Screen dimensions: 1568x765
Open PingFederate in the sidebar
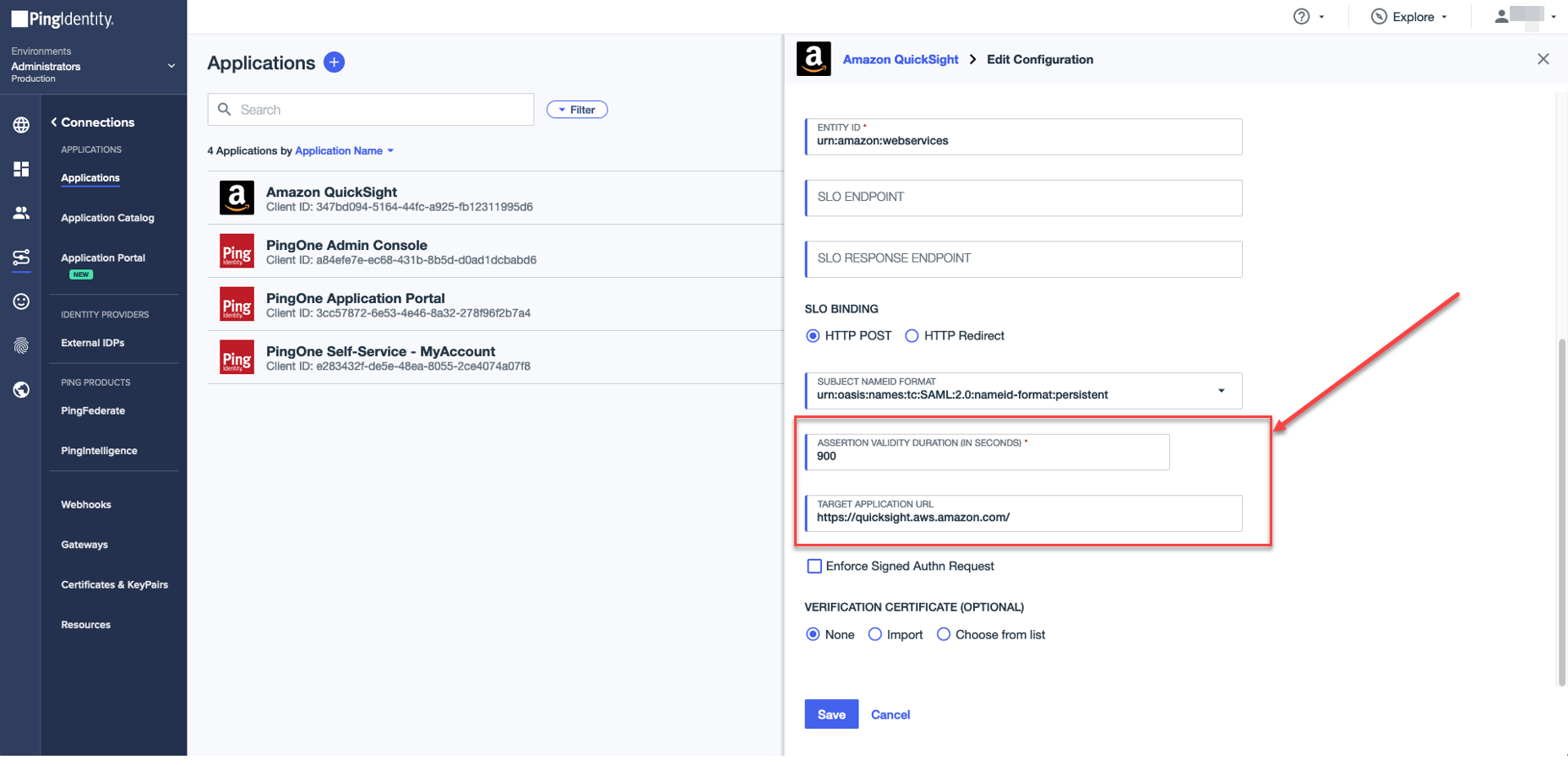(93, 411)
